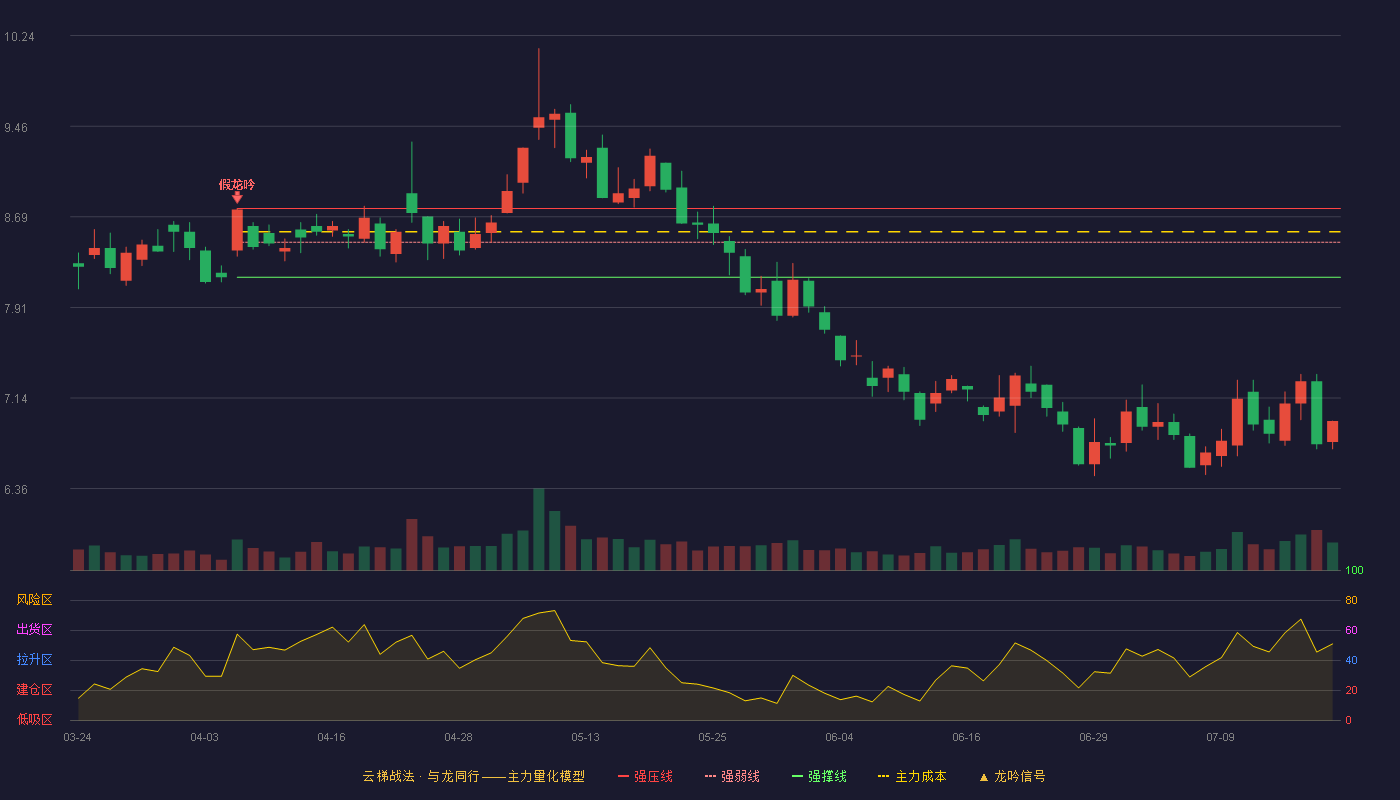The height and width of the screenshot is (800, 1400).
Task: Click the 7.14 price axis label
Action: [16, 399]
